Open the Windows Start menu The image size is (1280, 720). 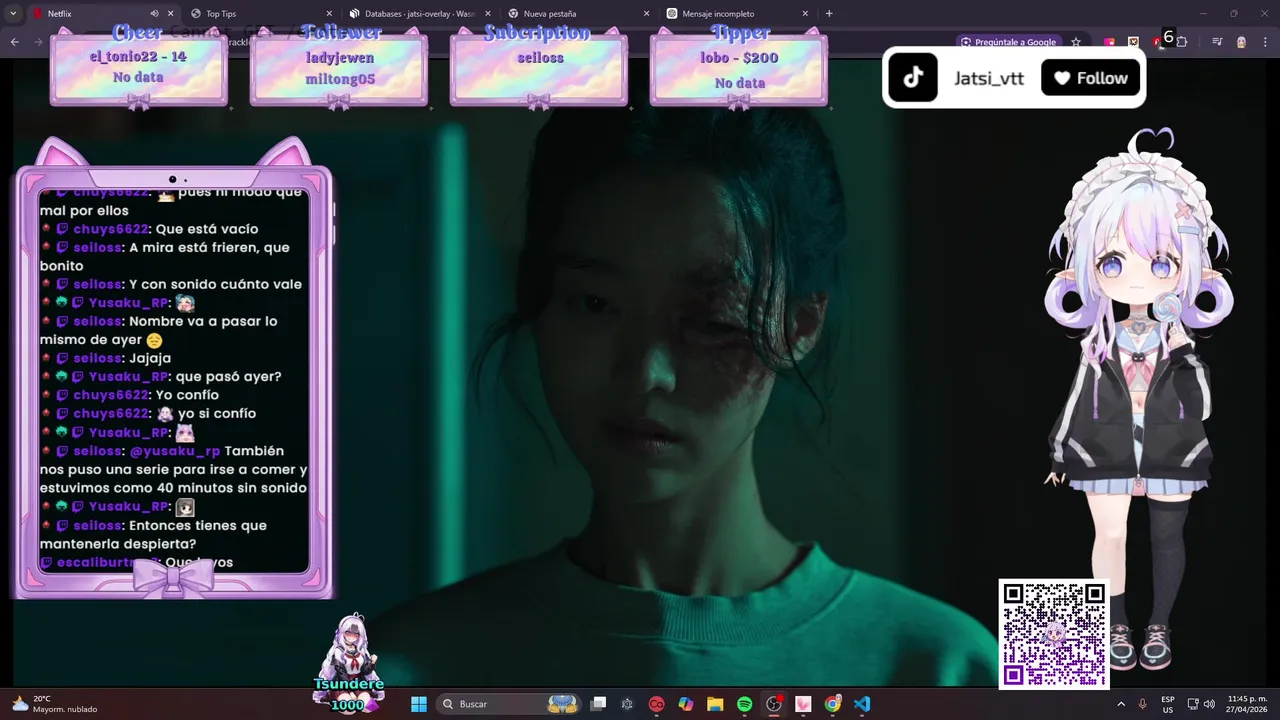pos(419,704)
